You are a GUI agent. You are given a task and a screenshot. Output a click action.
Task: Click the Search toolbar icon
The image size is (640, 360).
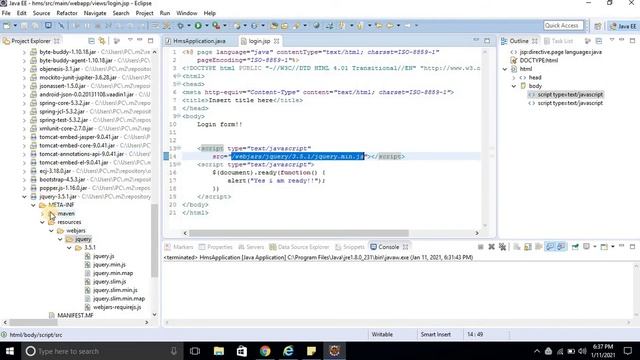(x=297, y=26)
